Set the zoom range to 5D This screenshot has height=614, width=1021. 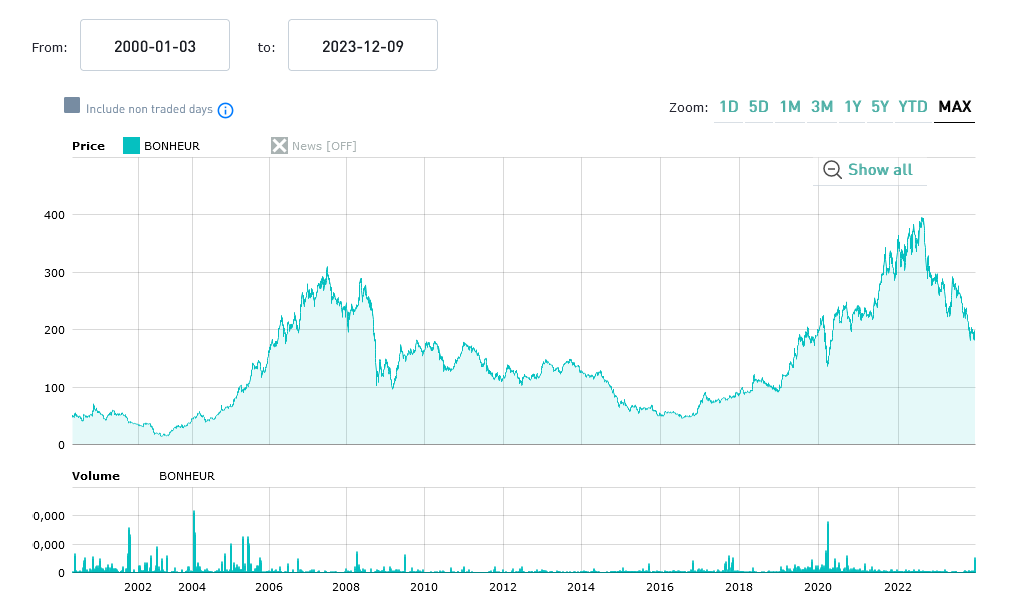[759, 107]
